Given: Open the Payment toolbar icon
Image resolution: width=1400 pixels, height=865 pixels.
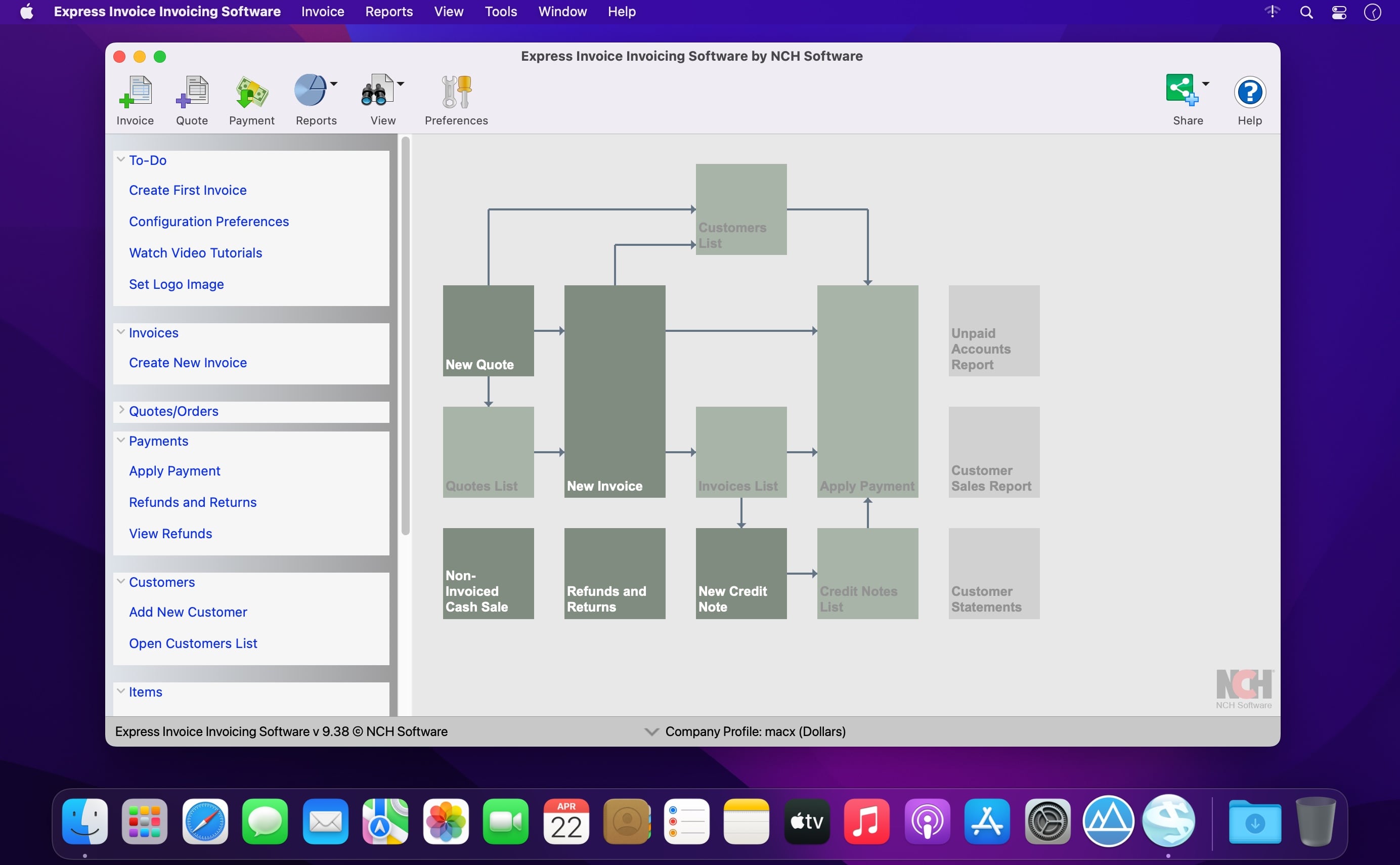Looking at the screenshot, I should click(x=252, y=92).
